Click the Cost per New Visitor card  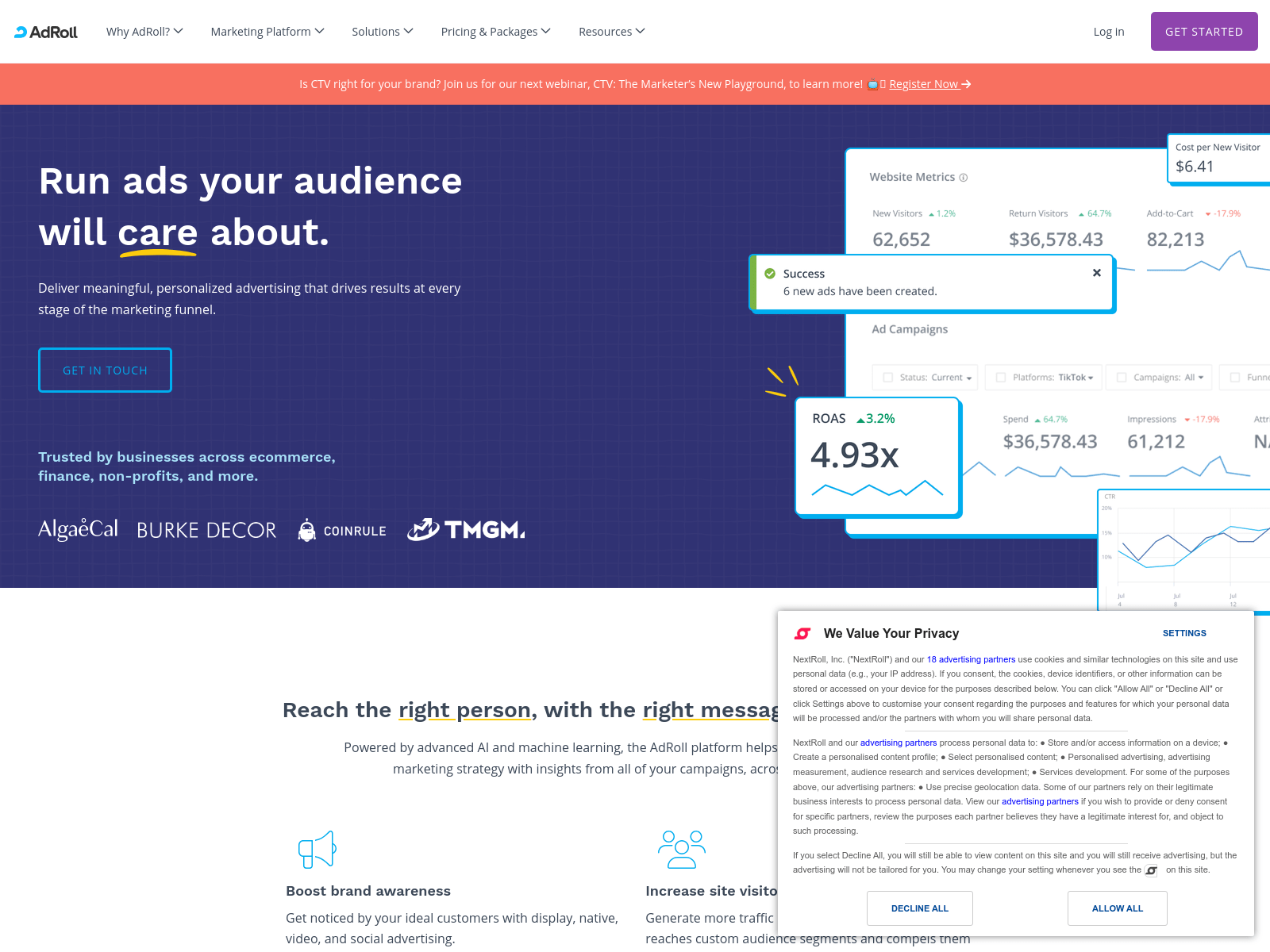click(x=1218, y=159)
